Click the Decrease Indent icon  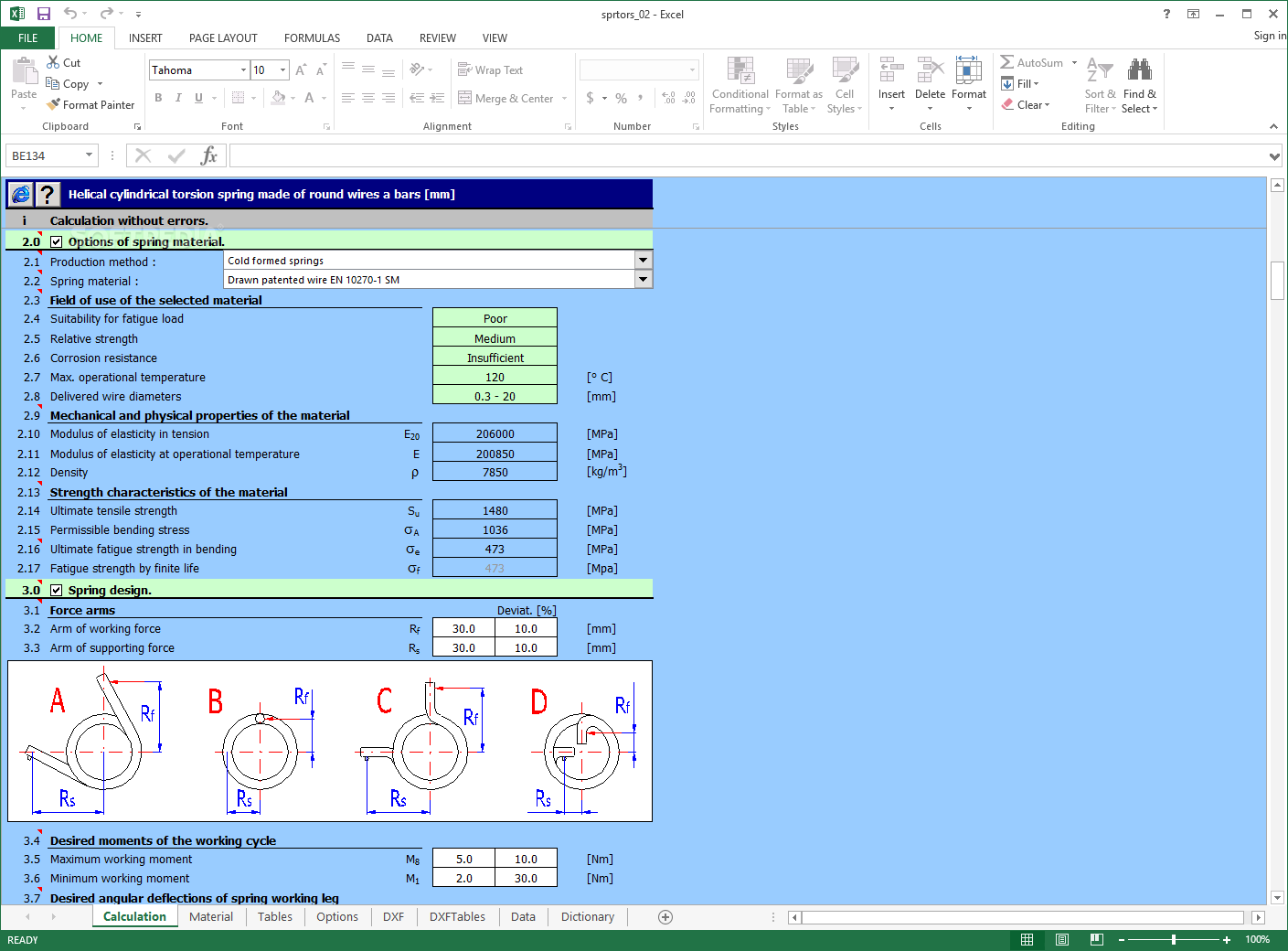[417, 98]
